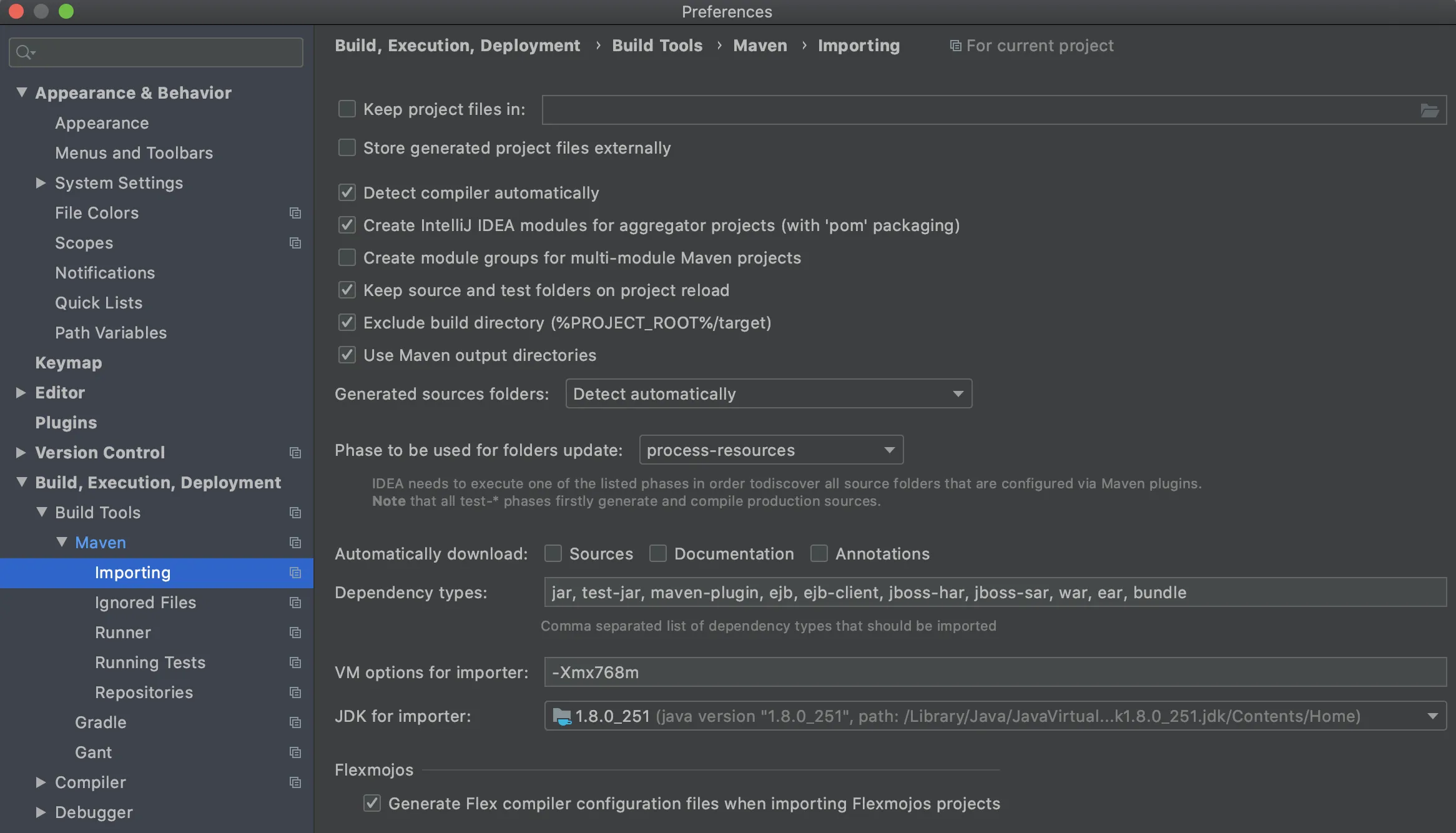Expand the Editor settings tree node
1456x833 pixels.
pos(21,393)
